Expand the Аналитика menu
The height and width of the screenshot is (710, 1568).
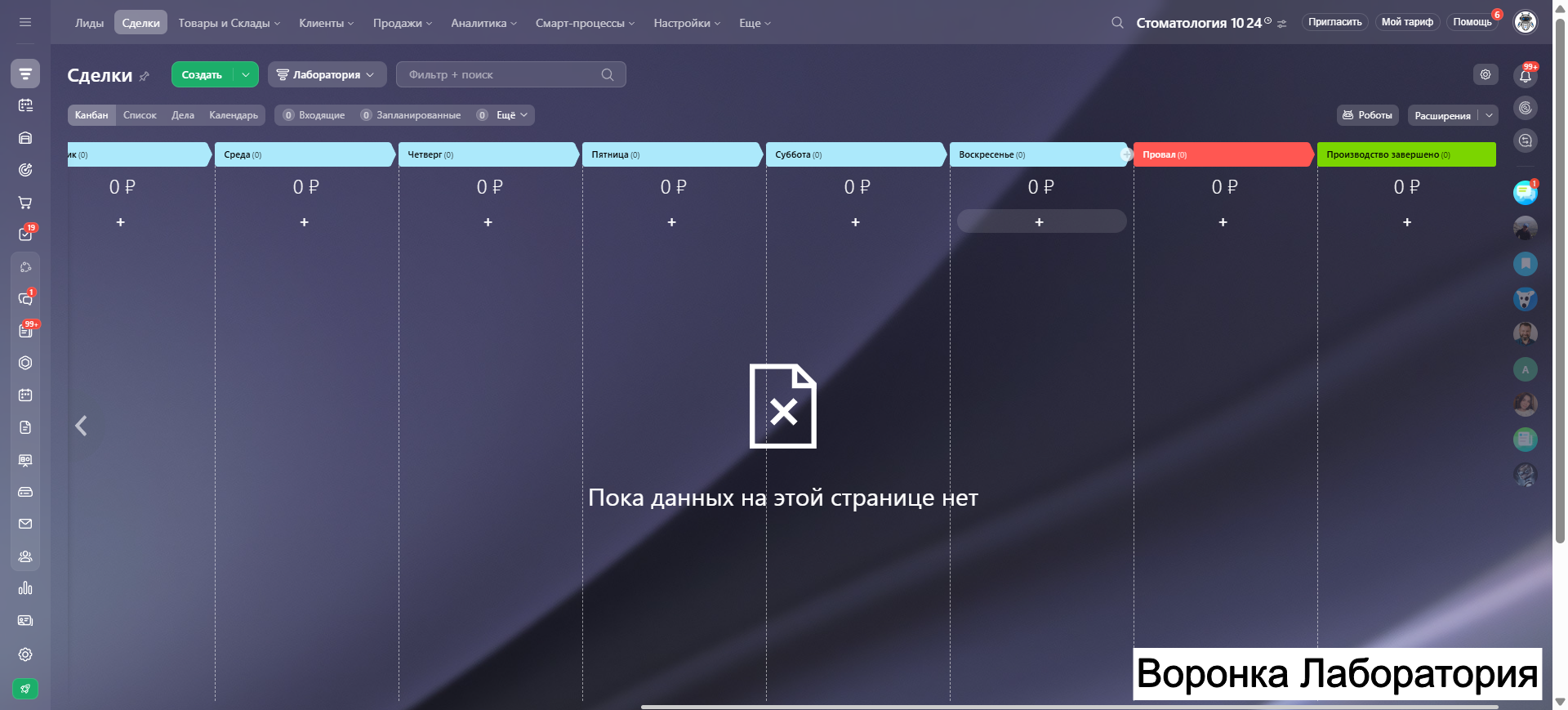(484, 23)
